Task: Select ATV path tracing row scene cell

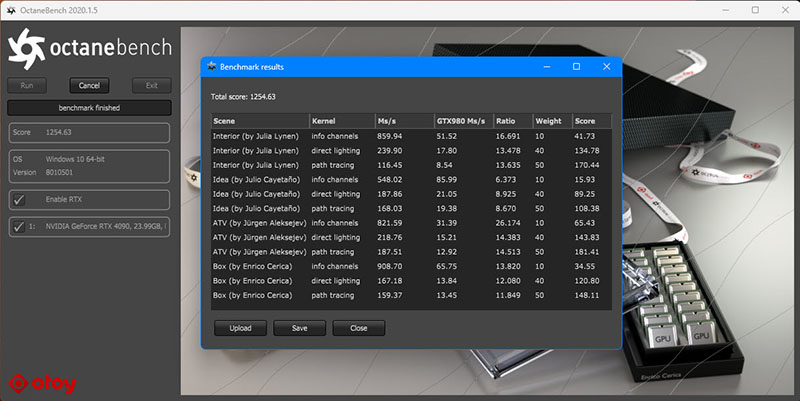Action: pyautogui.click(x=260, y=252)
